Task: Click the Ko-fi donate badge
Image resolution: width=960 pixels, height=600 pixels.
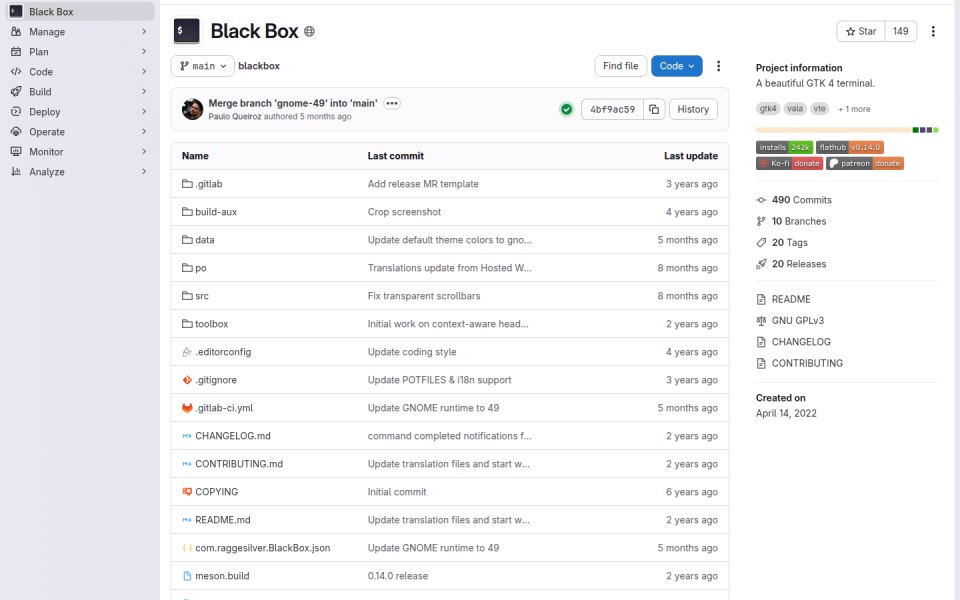Action: 789,163
